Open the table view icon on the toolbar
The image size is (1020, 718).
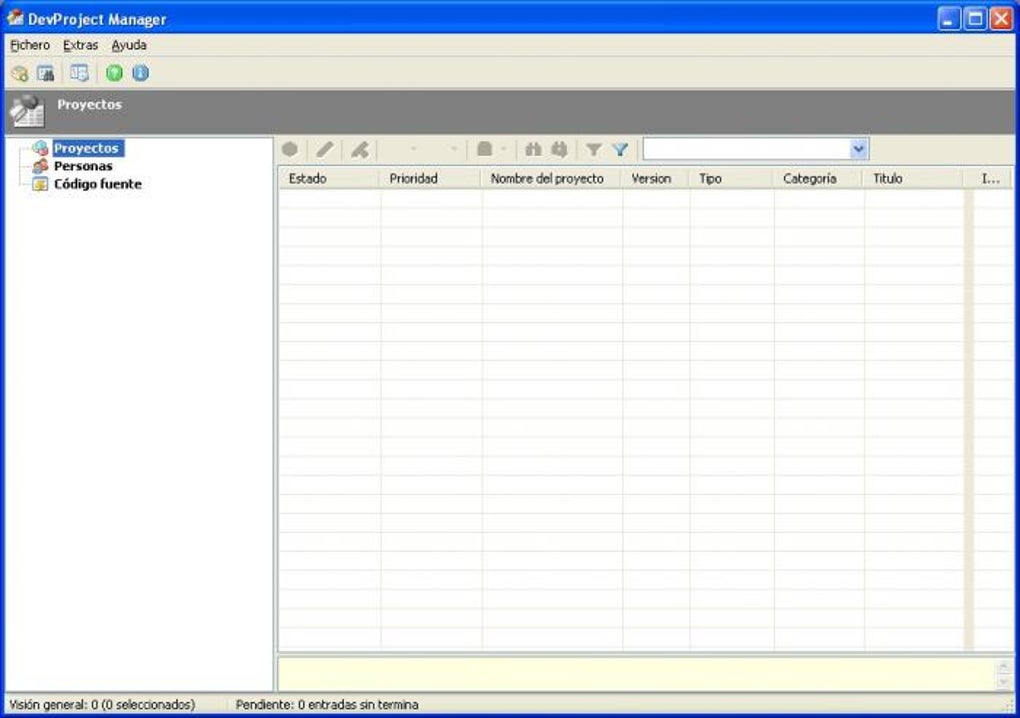pos(78,72)
